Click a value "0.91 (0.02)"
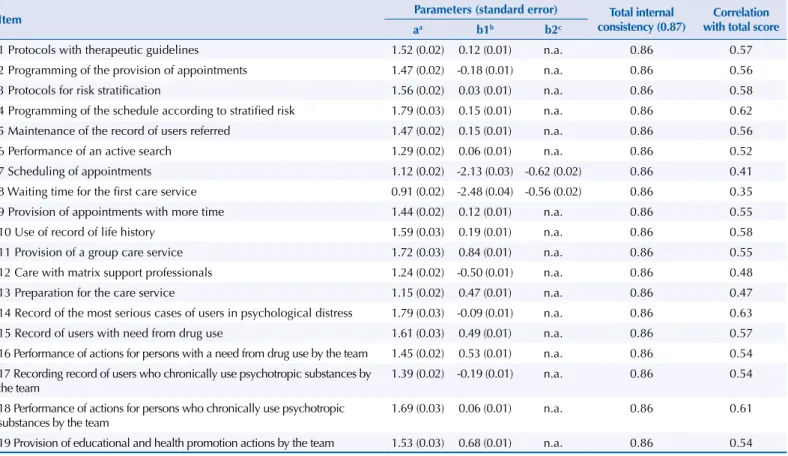 pyautogui.click(x=418, y=192)
